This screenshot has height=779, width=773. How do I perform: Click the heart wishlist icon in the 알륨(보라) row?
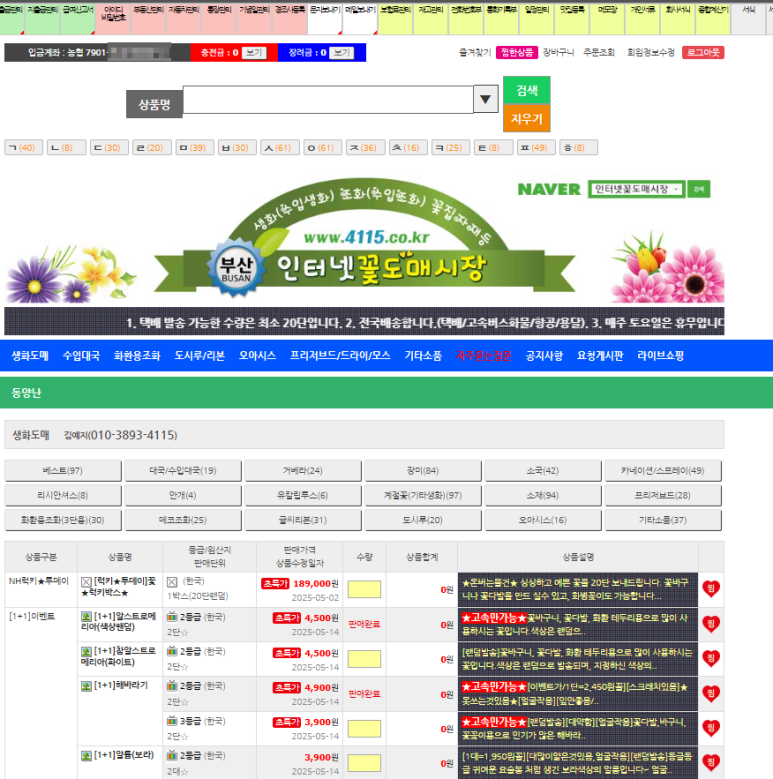tap(711, 762)
